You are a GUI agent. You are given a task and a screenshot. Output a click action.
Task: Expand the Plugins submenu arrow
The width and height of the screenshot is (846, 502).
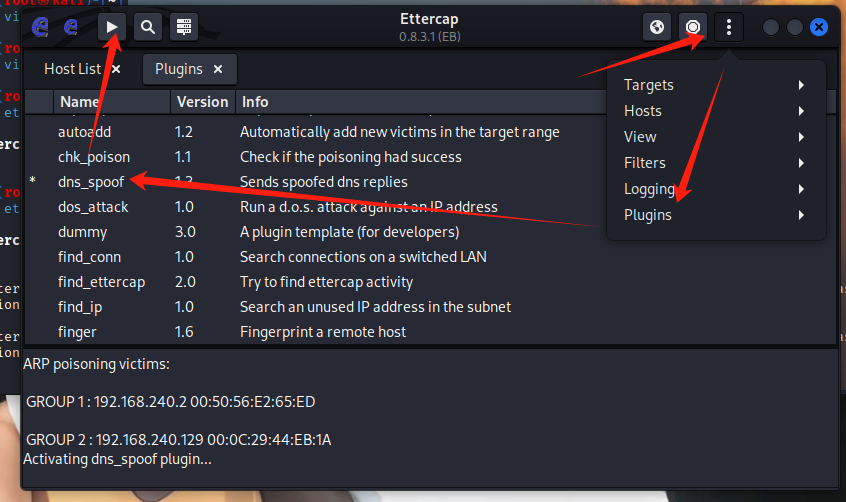pyautogui.click(x=801, y=215)
